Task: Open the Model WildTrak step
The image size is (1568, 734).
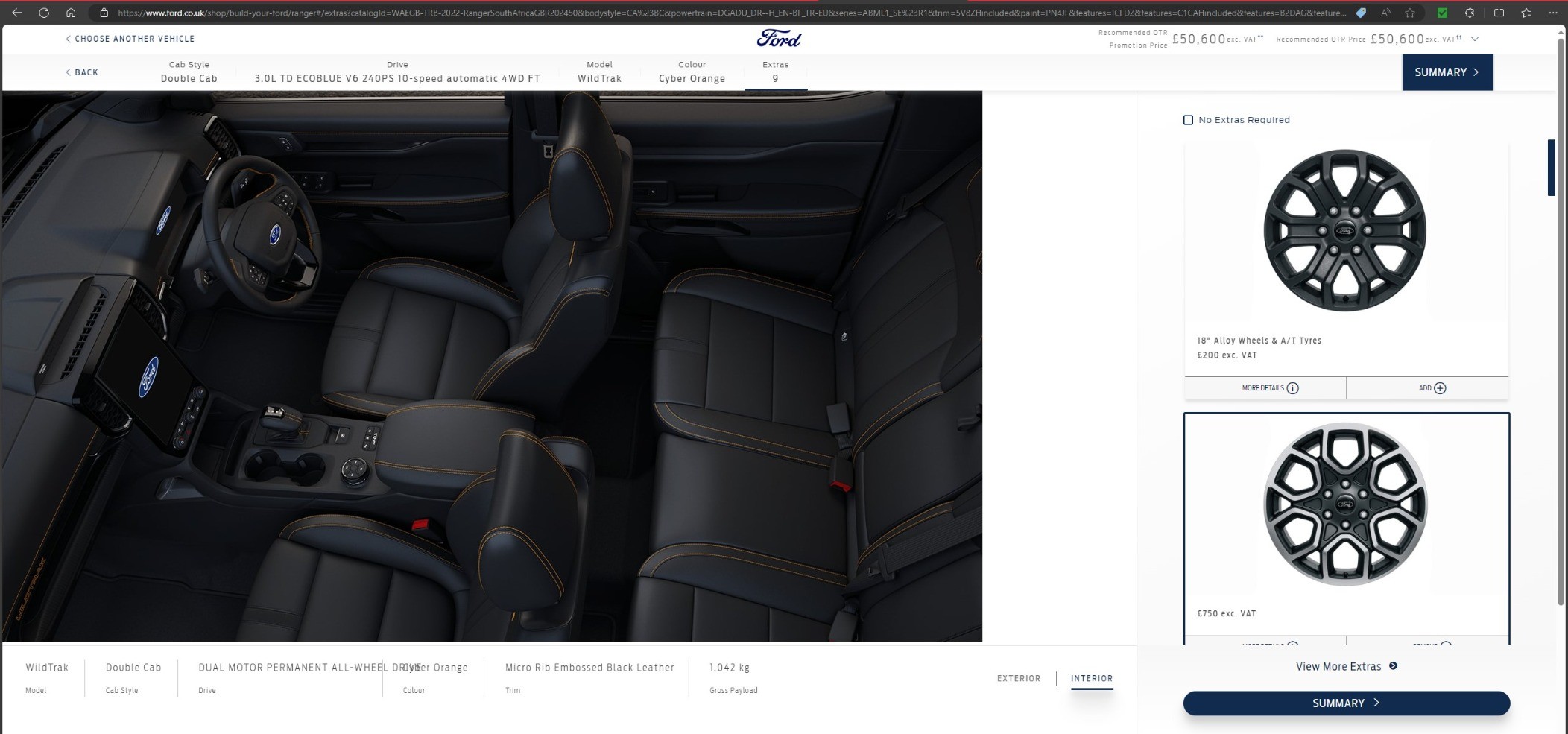Action: (599, 72)
